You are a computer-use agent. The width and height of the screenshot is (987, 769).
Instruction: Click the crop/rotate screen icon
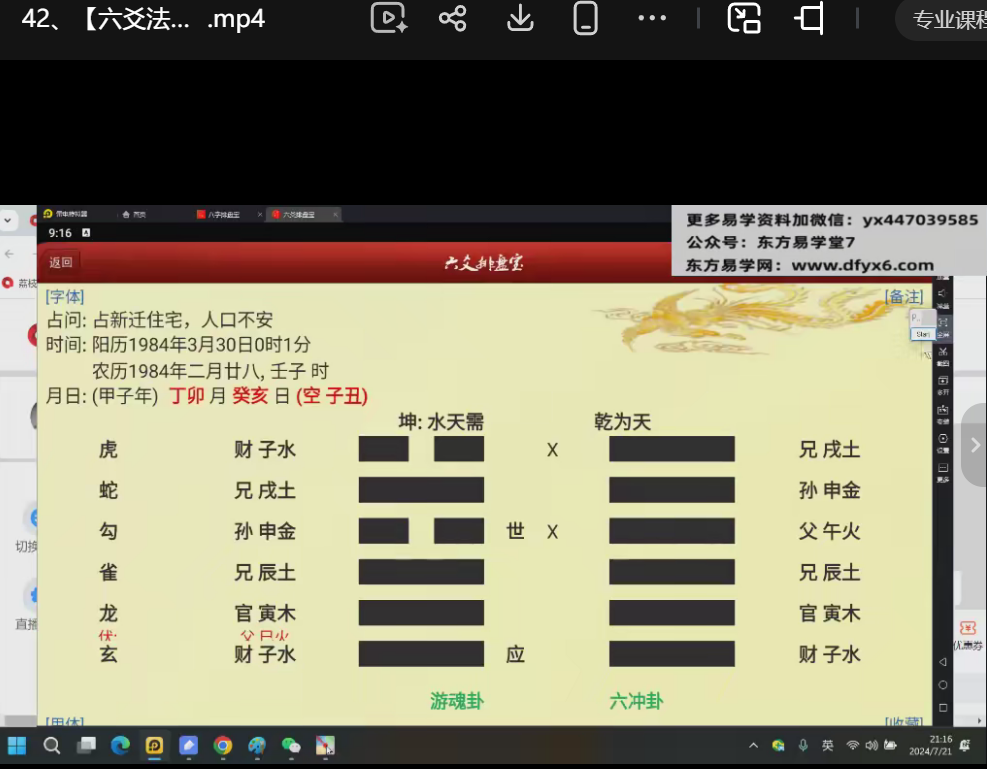[x=810, y=18]
